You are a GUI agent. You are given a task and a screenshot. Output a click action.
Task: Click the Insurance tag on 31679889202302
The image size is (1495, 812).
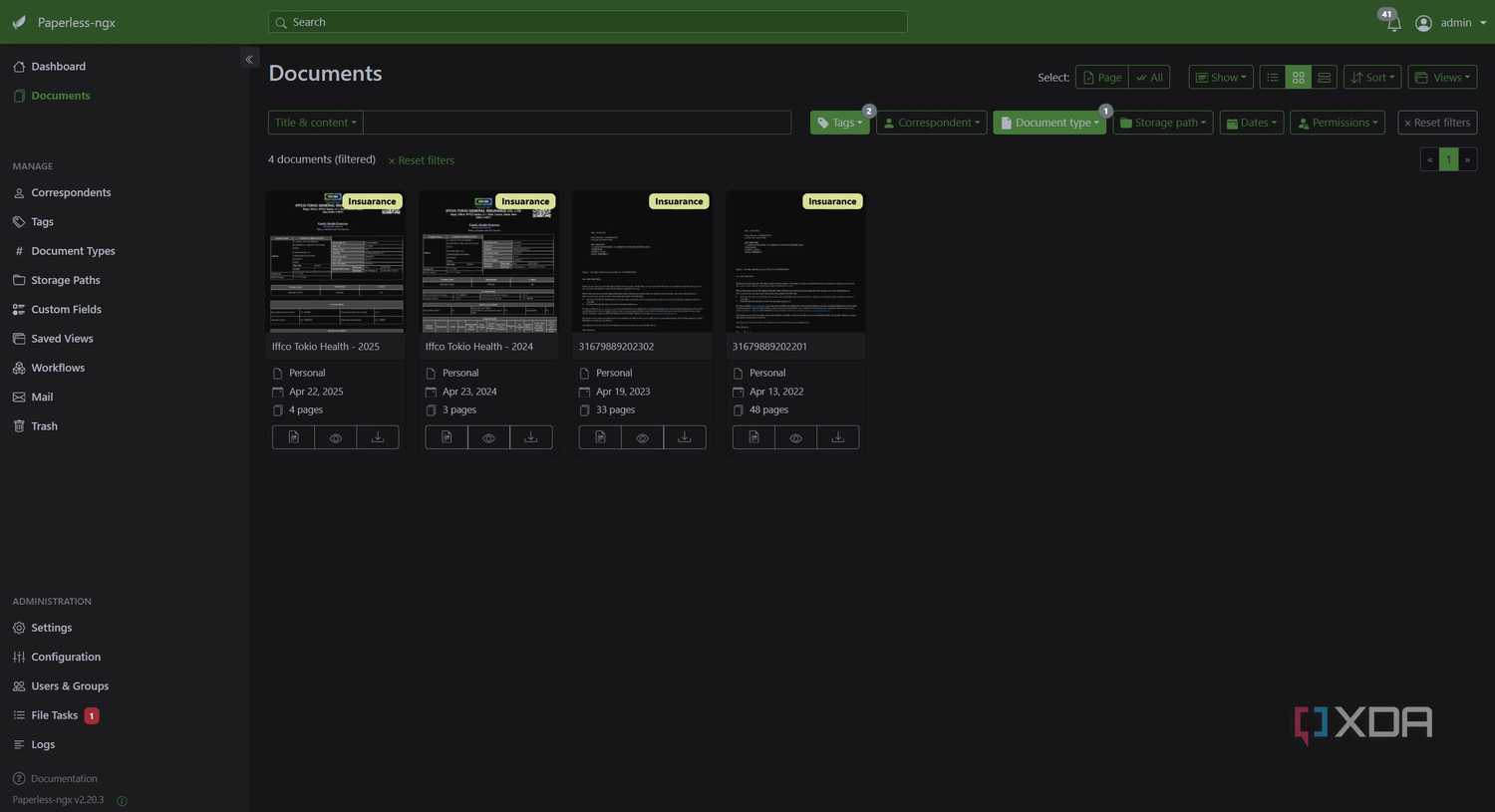point(679,201)
